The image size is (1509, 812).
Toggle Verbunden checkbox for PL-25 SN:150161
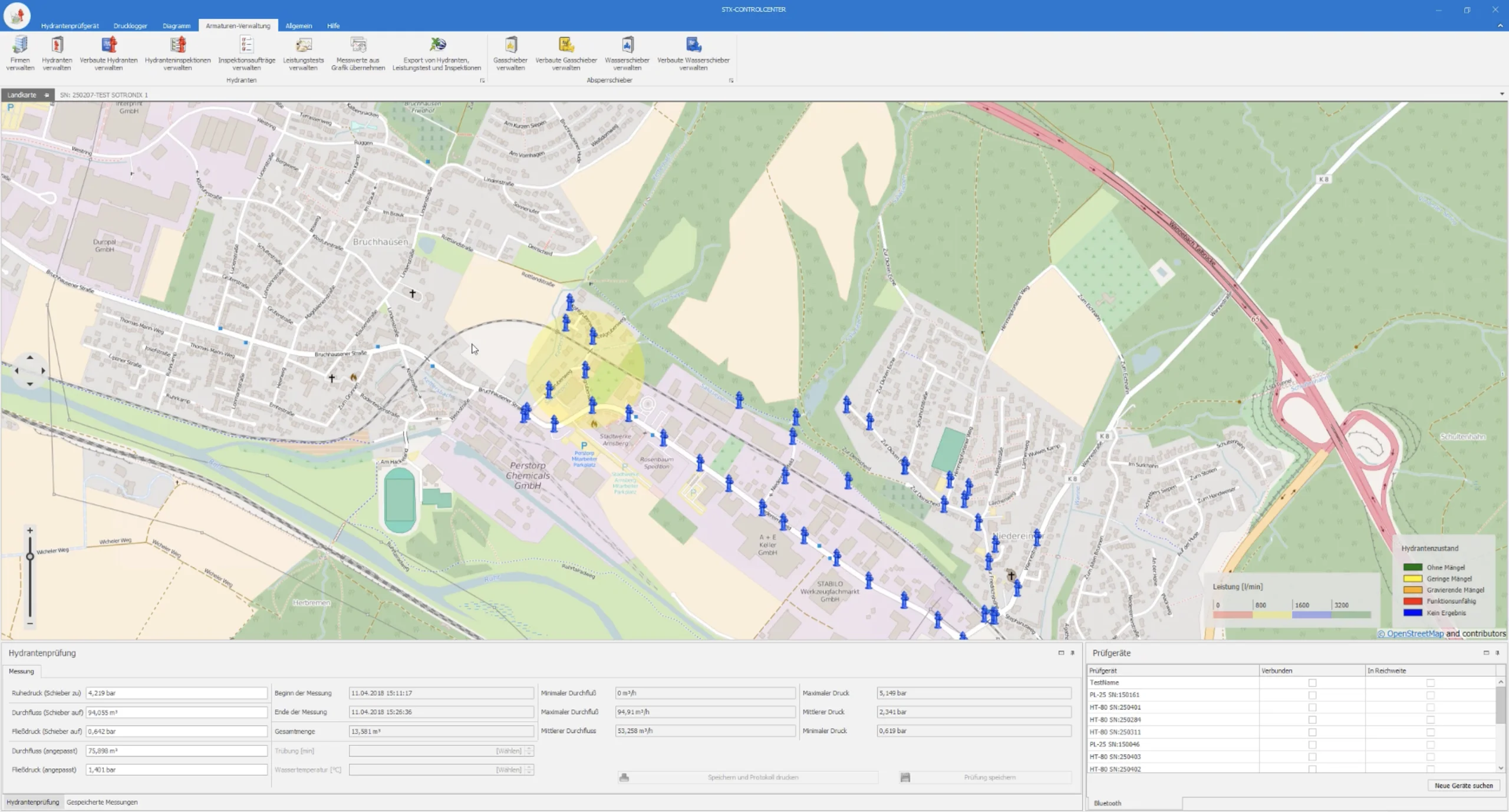(1312, 695)
